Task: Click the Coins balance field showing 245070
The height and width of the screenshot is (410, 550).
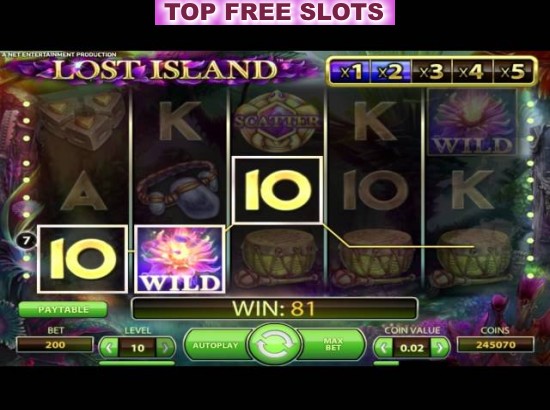Action: tap(496, 345)
